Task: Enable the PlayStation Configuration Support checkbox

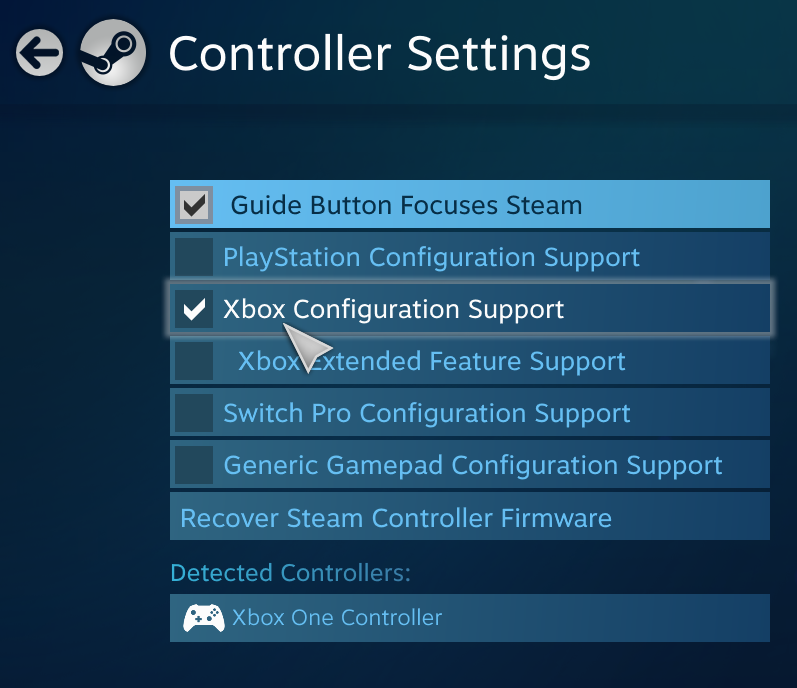Action: [194, 257]
